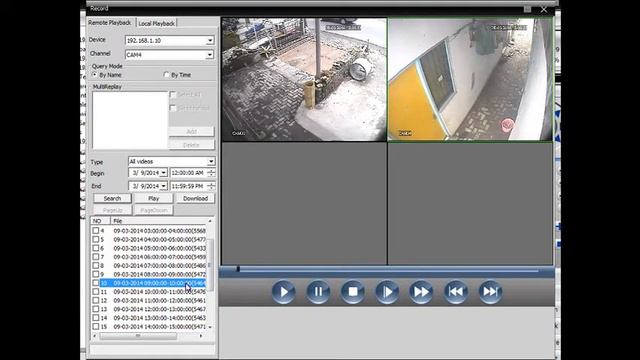Adjust the End time spinner
This screenshot has height=360, width=640.
point(211,186)
